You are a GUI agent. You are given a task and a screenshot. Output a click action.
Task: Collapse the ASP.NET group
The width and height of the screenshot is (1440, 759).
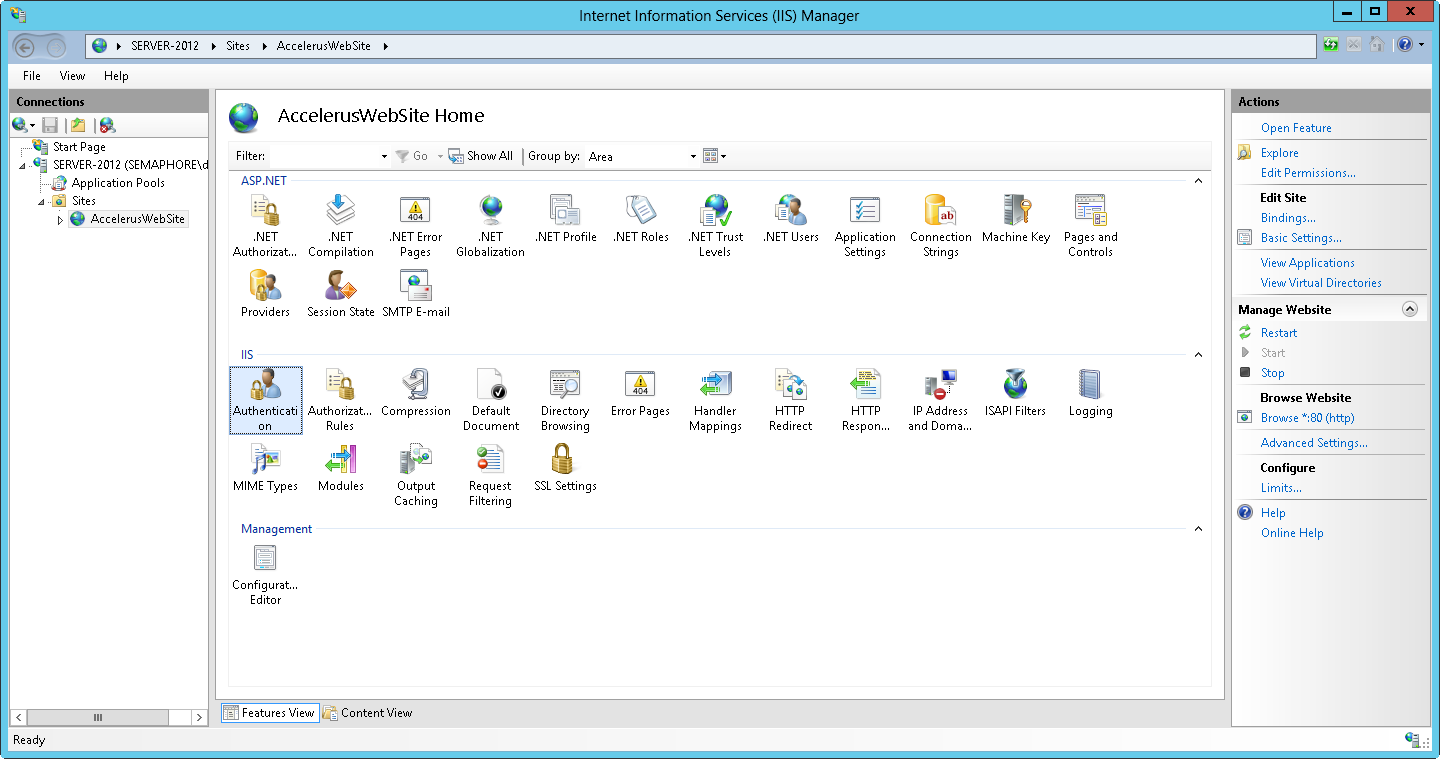click(1198, 181)
